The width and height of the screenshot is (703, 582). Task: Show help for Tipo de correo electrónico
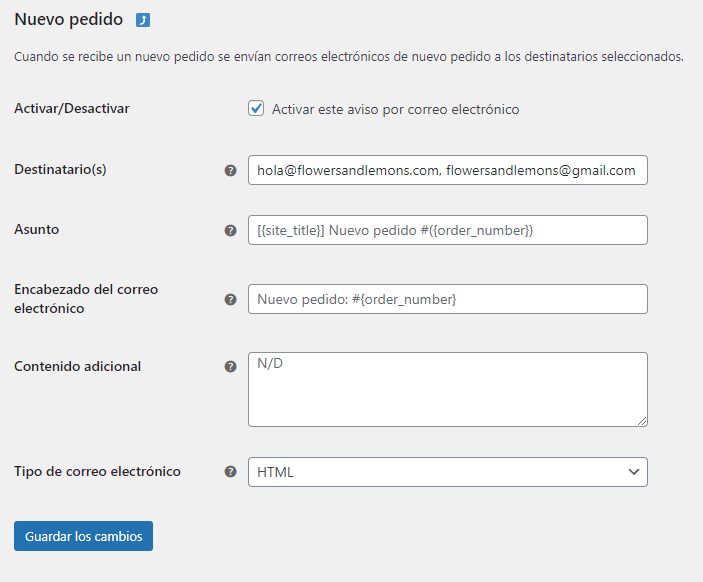[x=230, y=472]
